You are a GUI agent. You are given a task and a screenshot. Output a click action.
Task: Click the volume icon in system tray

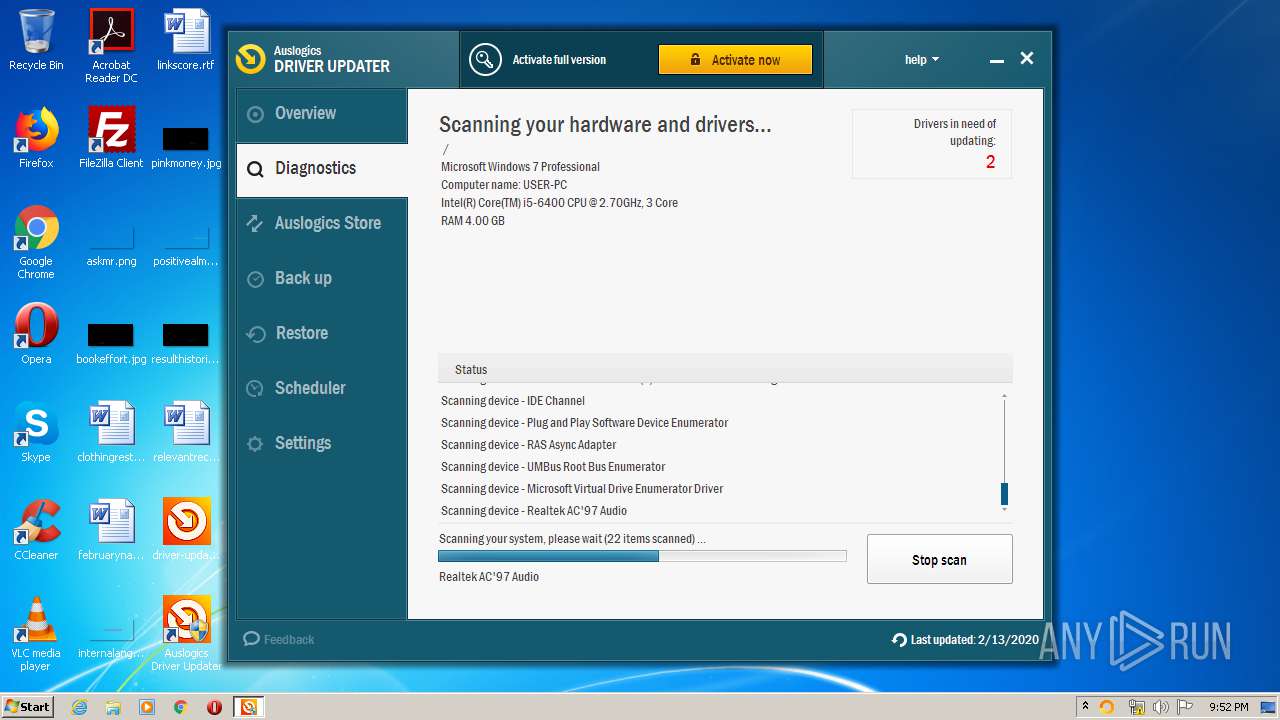pyautogui.click(x=1161, y=707)
